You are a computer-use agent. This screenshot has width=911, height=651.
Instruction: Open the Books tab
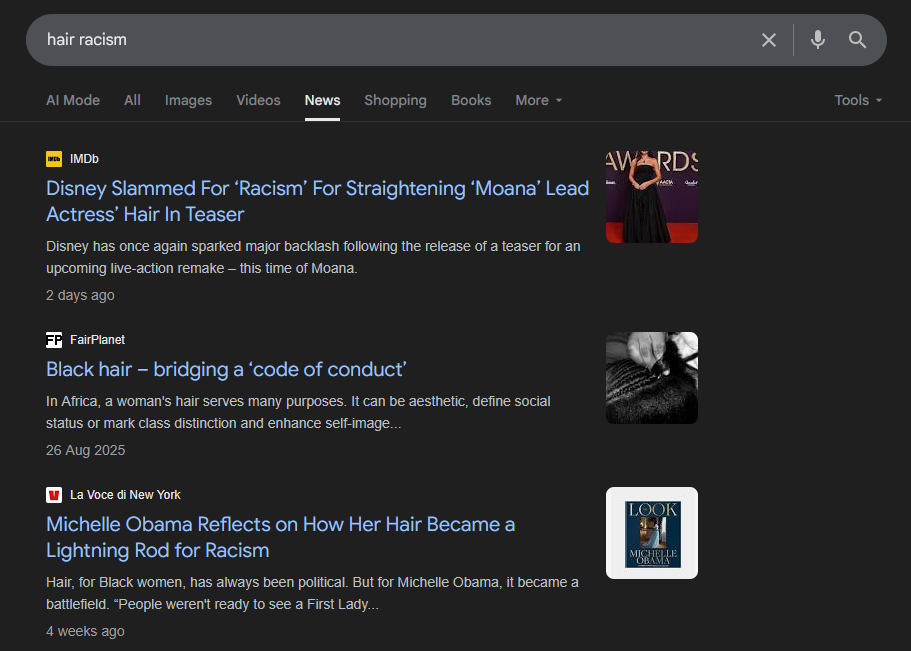click(x=471, y=100)
